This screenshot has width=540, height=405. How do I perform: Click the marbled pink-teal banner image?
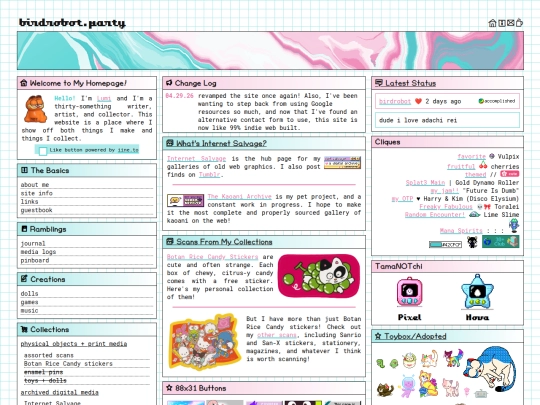(x=270, y=51)
